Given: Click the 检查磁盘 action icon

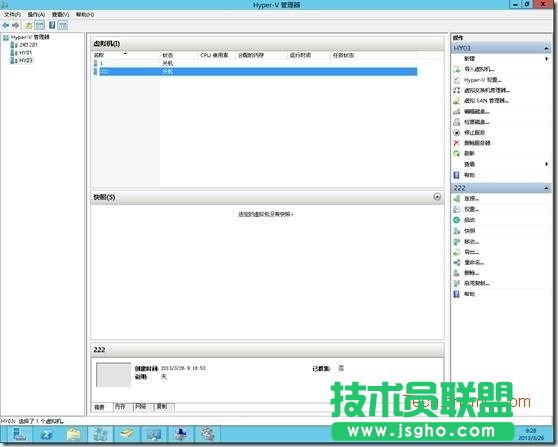Looking at the screenshot, I should (x=457, y=122).
